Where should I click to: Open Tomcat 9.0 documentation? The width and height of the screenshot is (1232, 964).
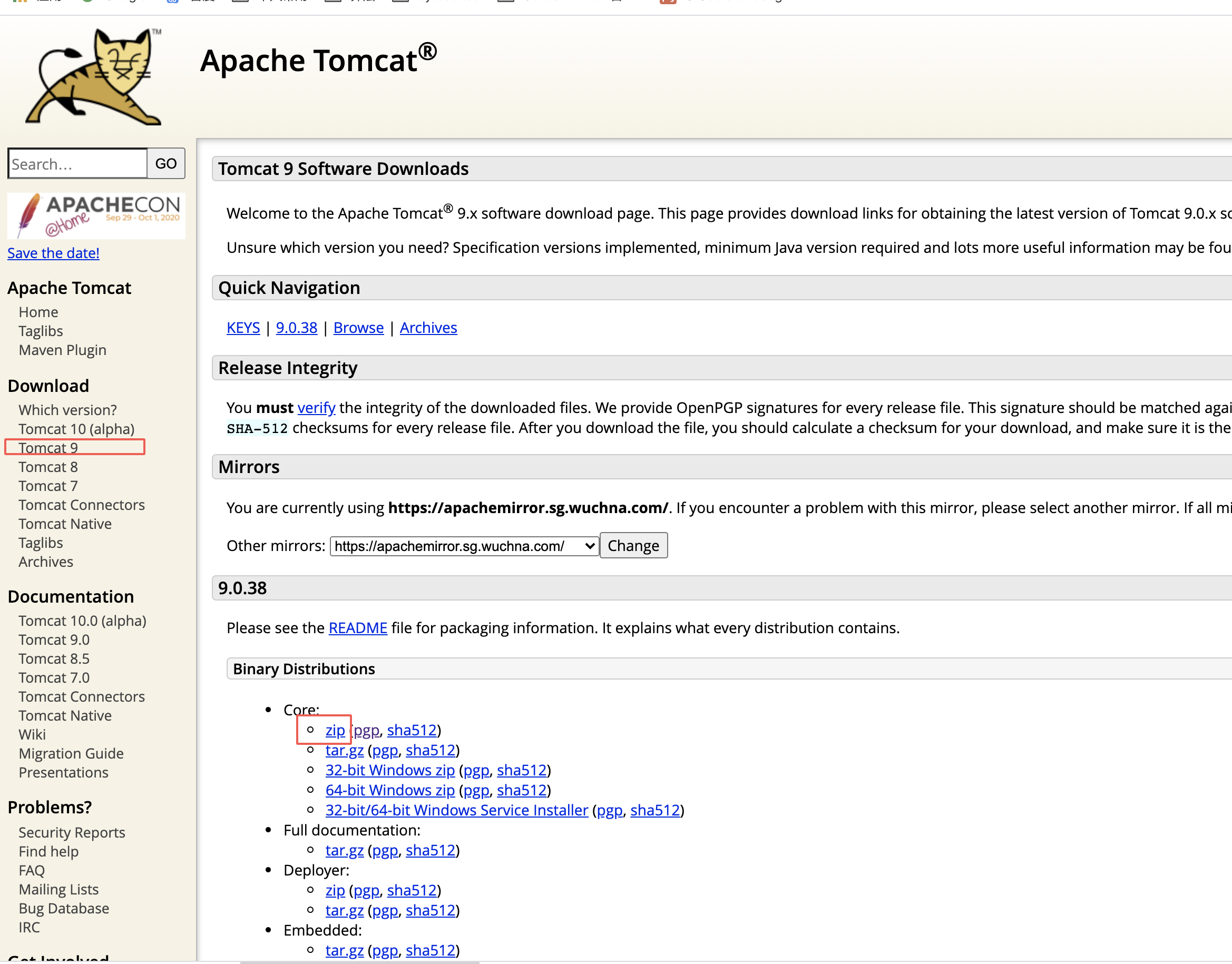pyautogui.click(x=54, y=640)
